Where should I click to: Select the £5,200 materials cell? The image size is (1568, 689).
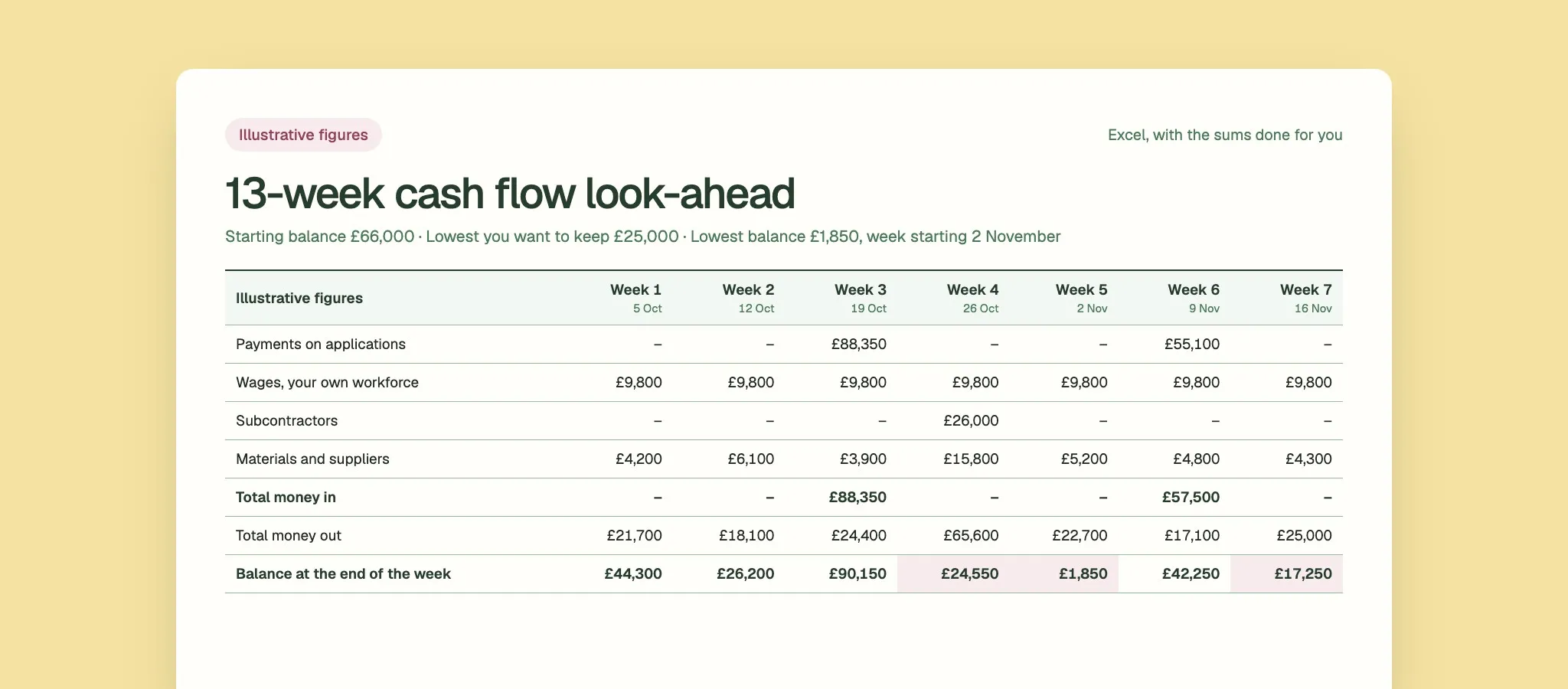pyautogui.click(x=1064, y=459)
